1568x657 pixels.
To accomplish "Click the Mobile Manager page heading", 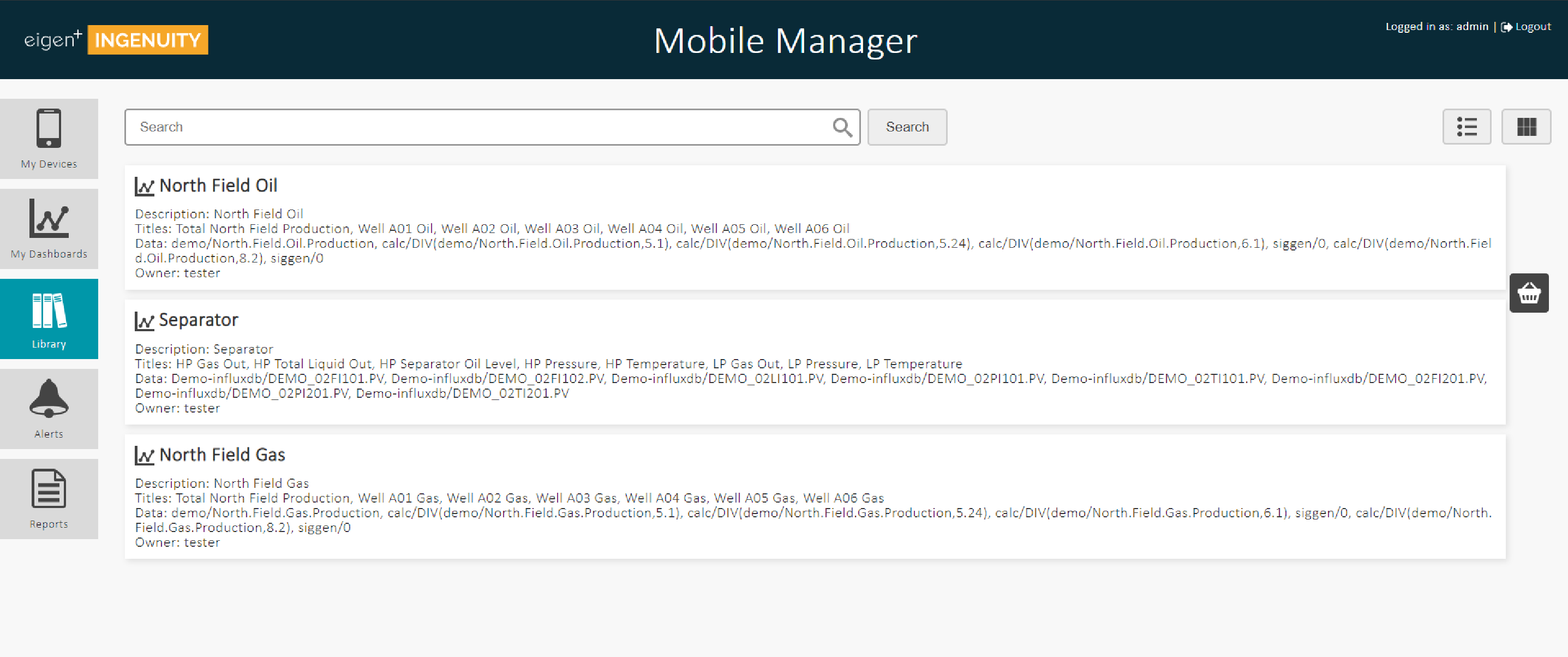I will (785, 41).
